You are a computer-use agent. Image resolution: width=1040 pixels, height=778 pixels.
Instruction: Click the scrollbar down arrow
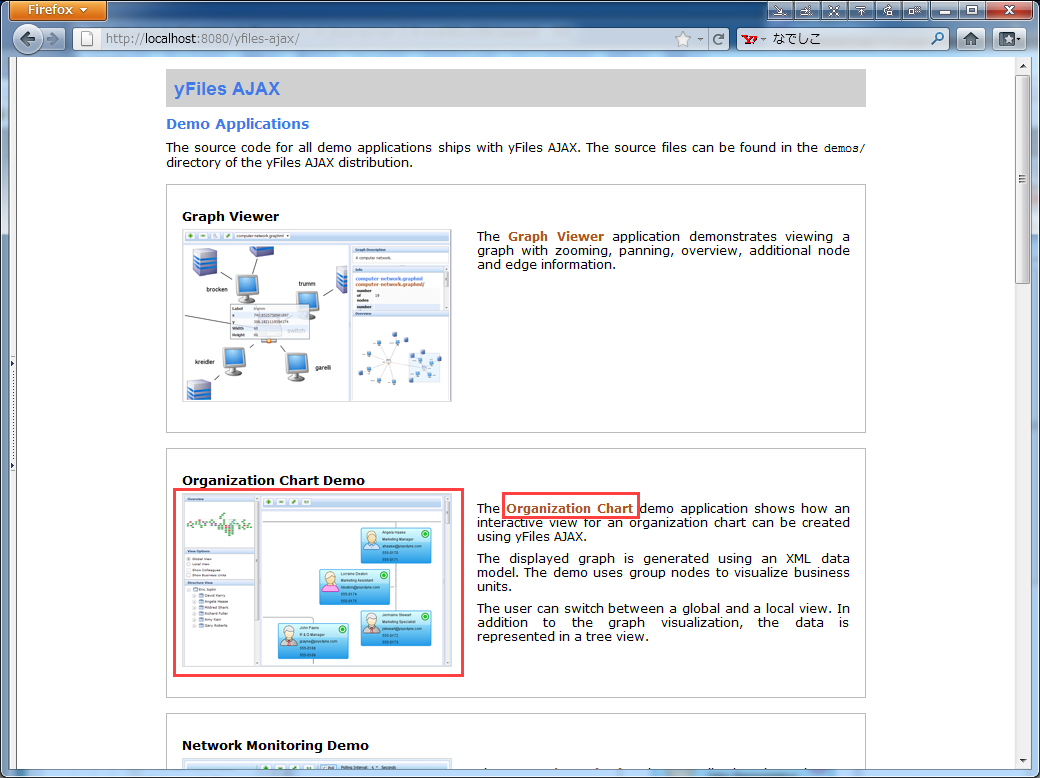coord(1022,757)
